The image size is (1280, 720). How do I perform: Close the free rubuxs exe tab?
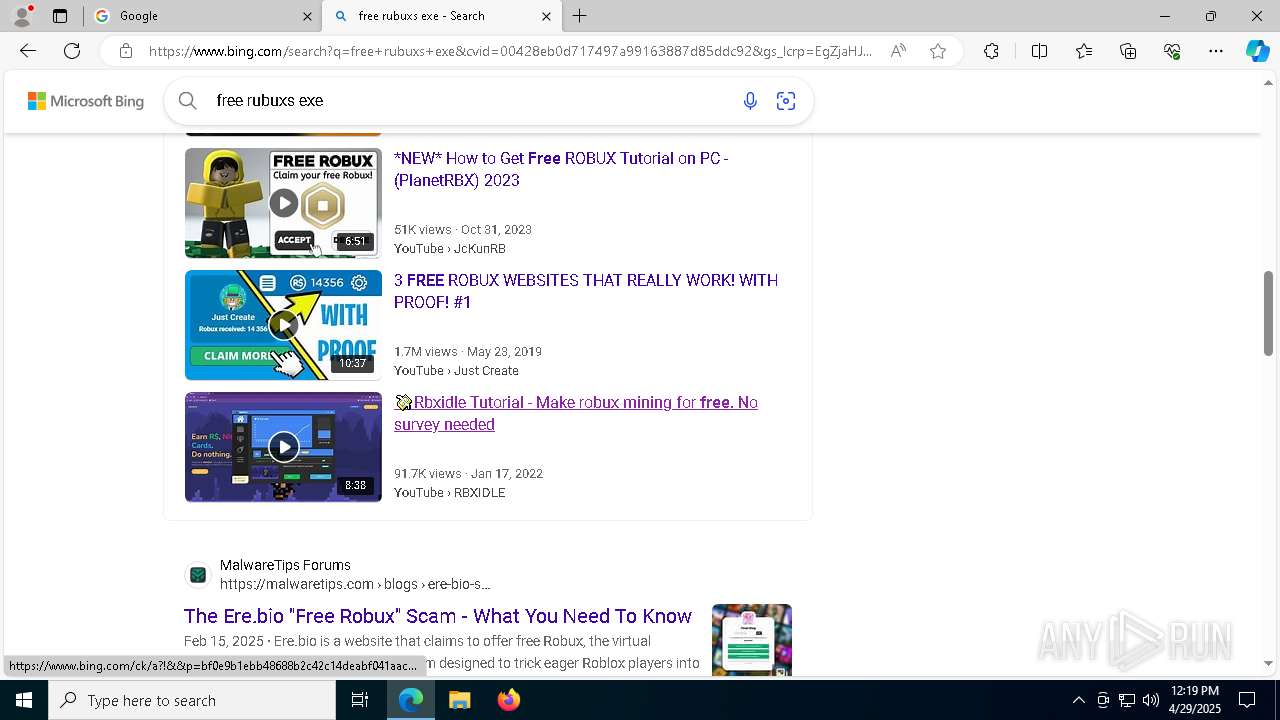tap(546, 16)
